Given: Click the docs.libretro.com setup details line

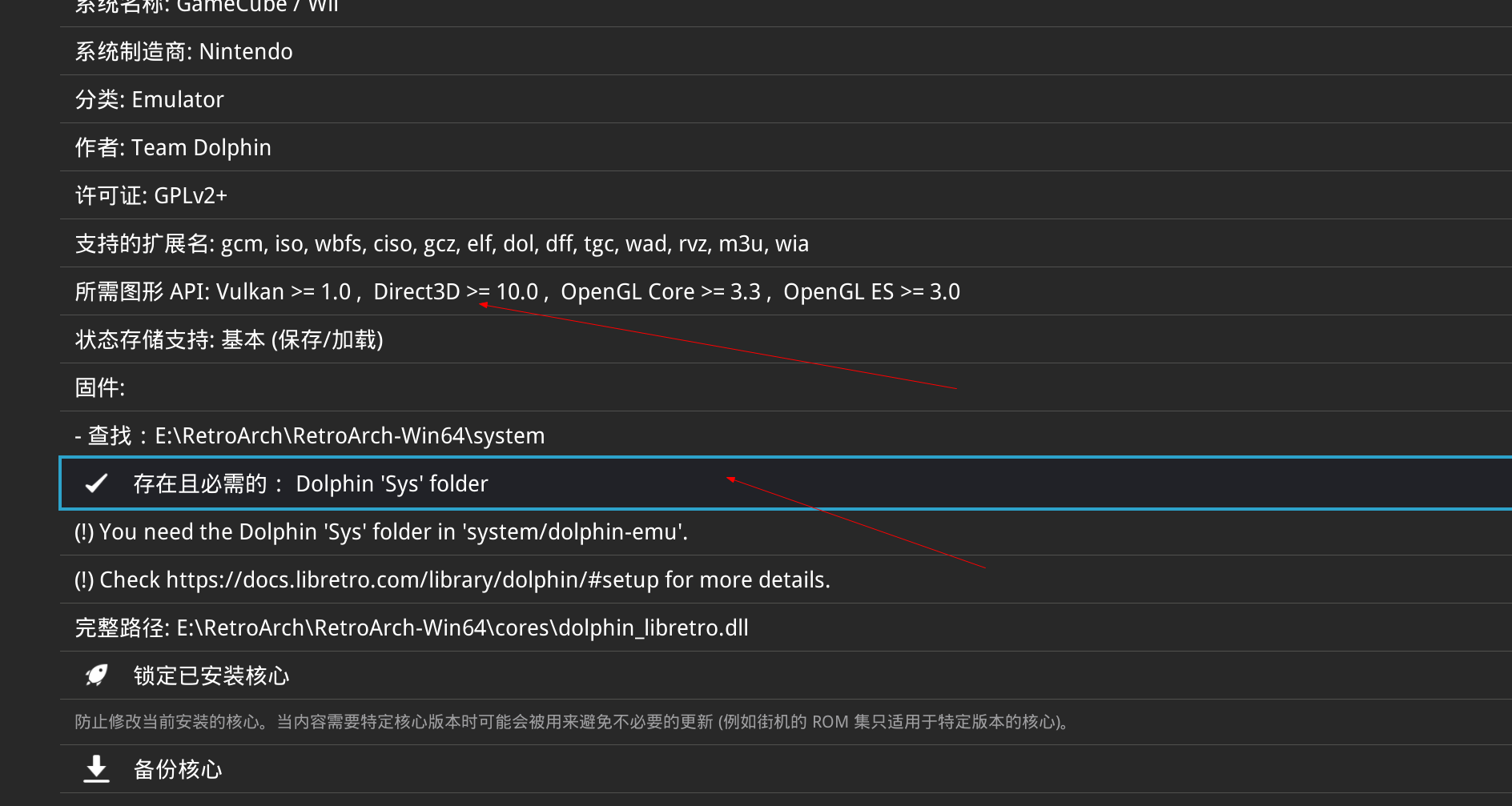Looking at the screenshot, I should tap(786, 579).
